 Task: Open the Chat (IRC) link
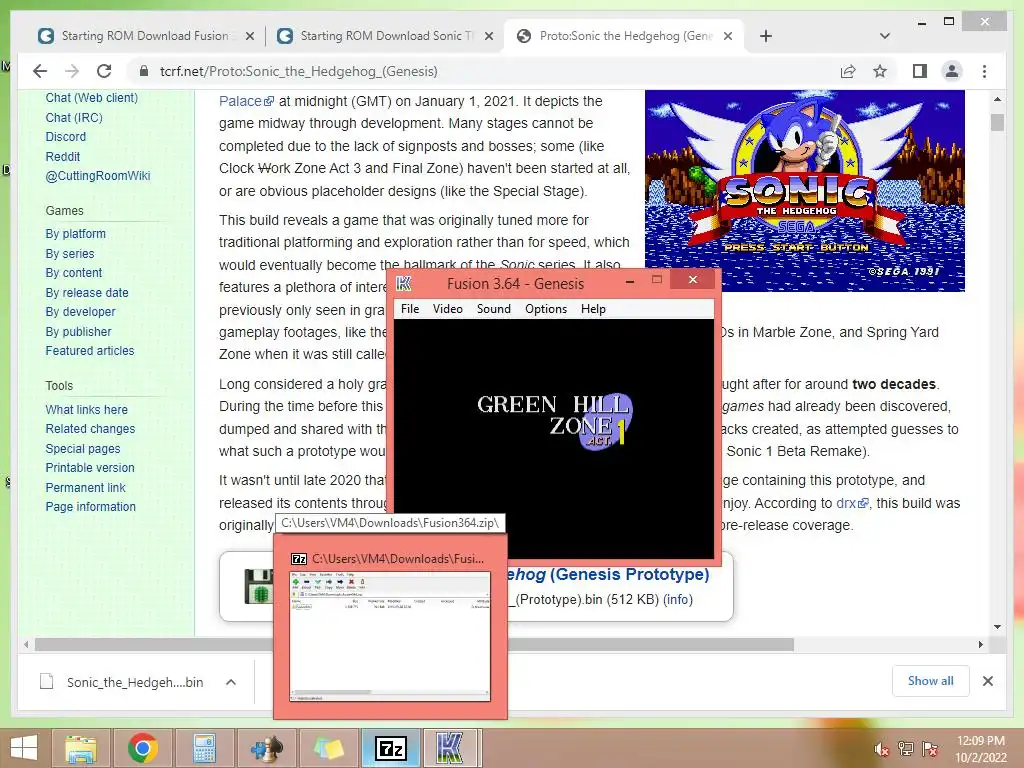click(x=74, y=118)
